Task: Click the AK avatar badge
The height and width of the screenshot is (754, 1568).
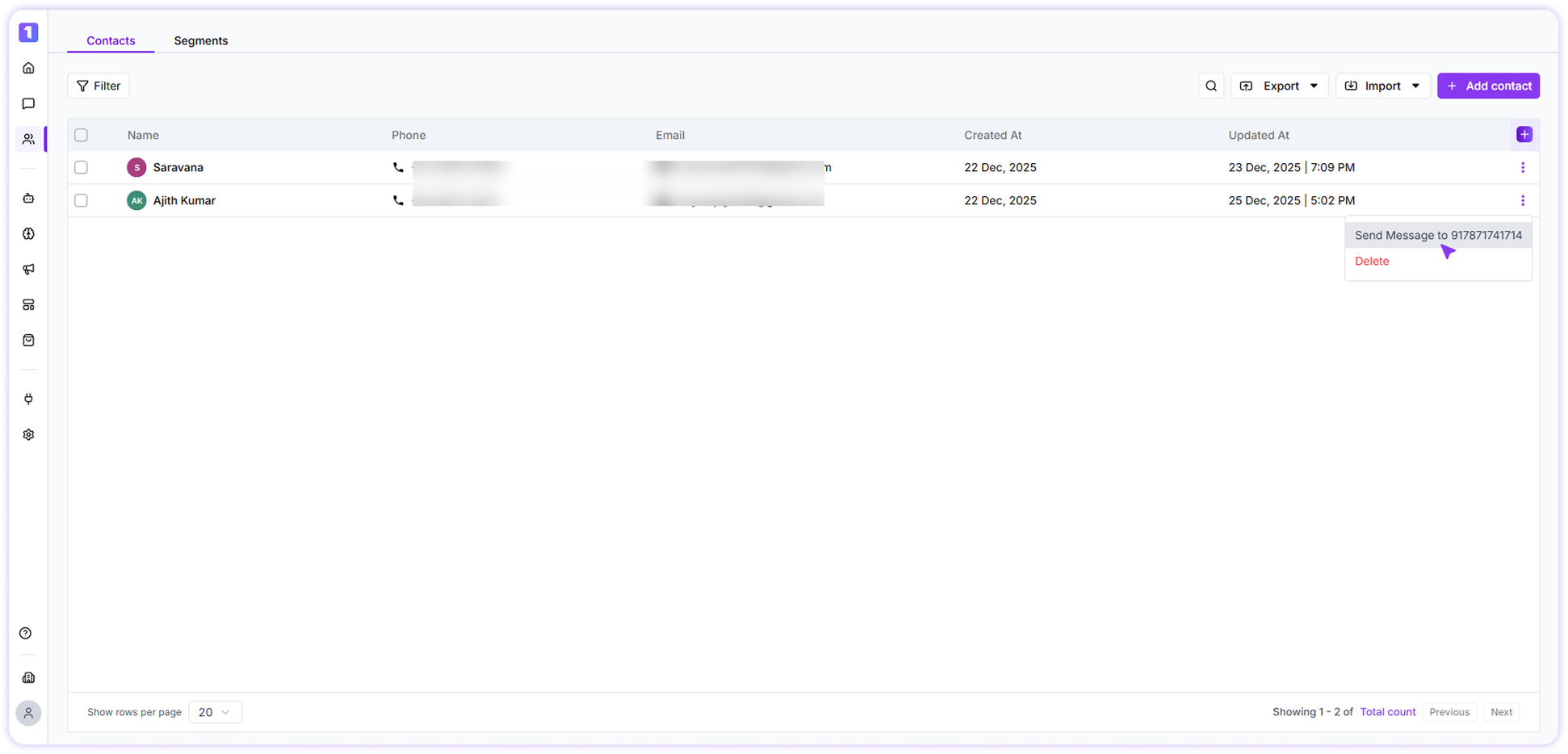Action: 136,201
